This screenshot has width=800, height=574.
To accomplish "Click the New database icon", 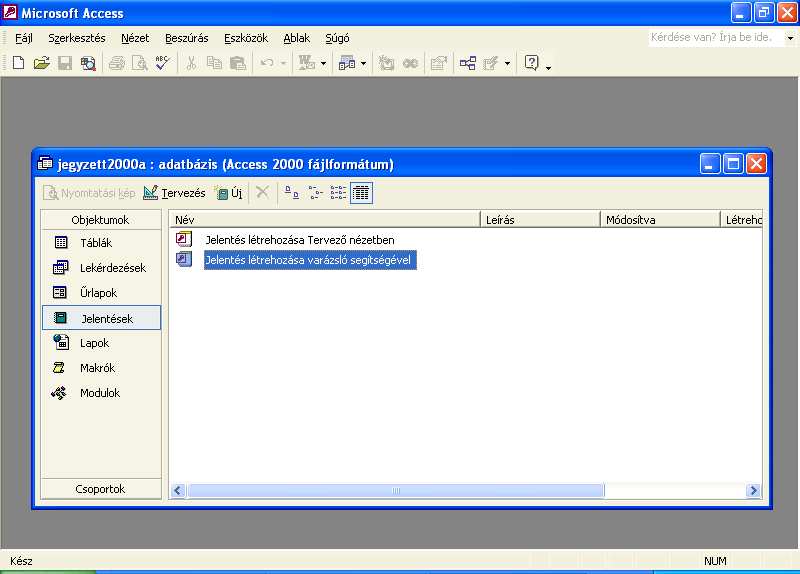I will (18, 63).
